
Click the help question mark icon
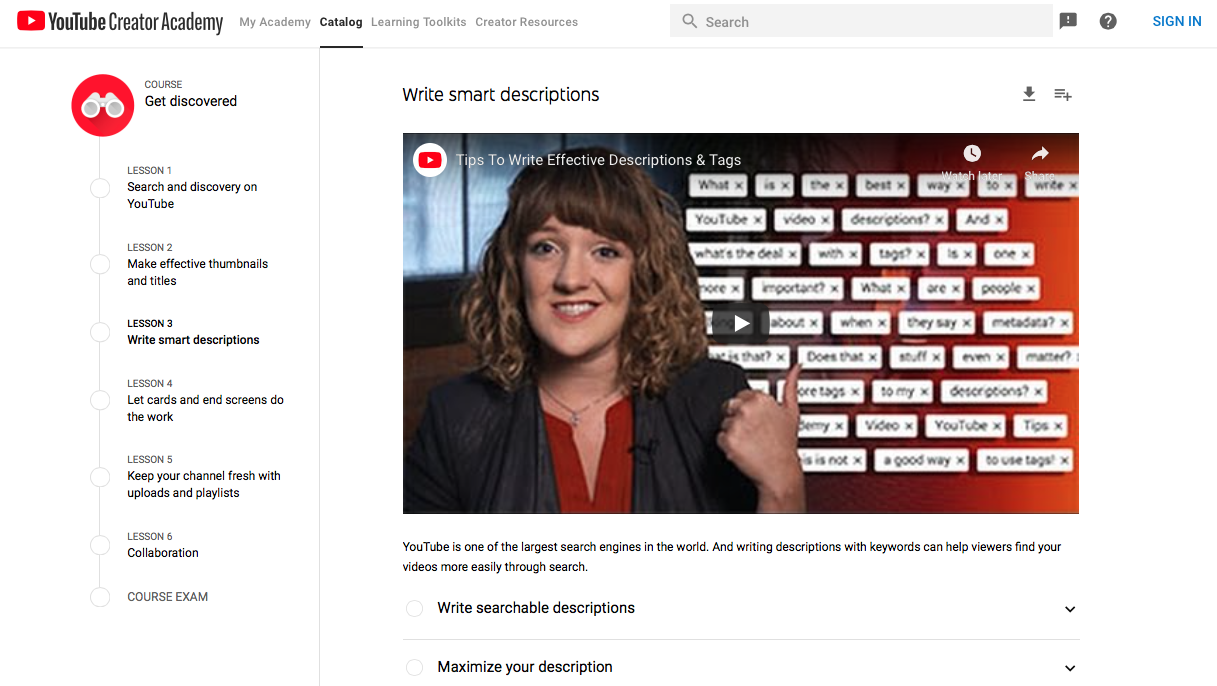coord(1108,20)
